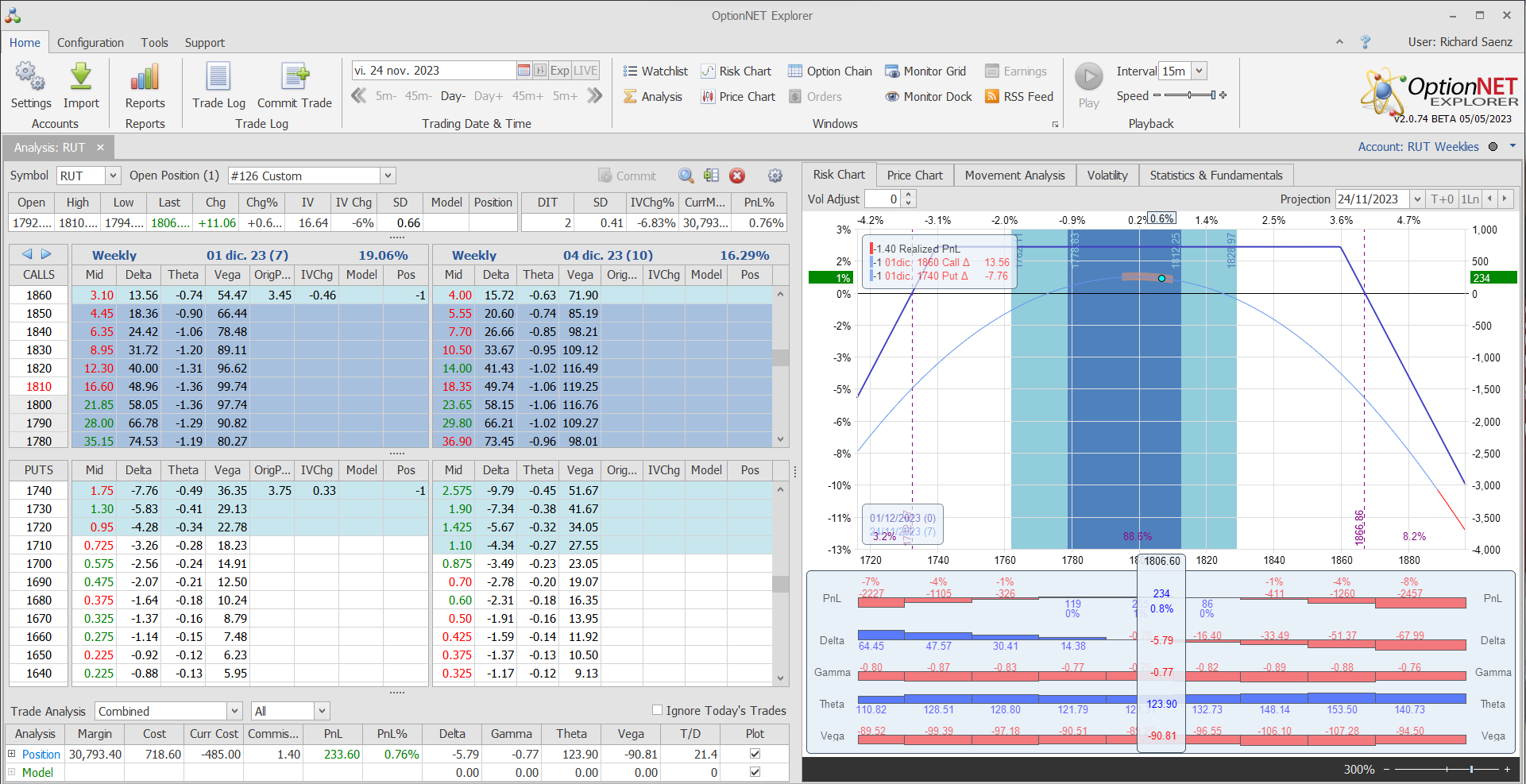Open the Configuration ribbon tab
1526x784 pixels.
click(x=90, y=43)
